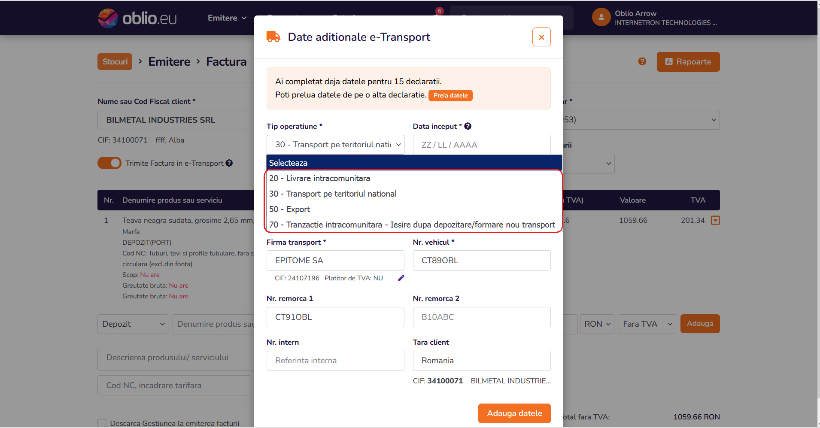Click the orange question mark icon near Rapoarte
This screenshot has width=820, height=428.
(x=642, y=61)
